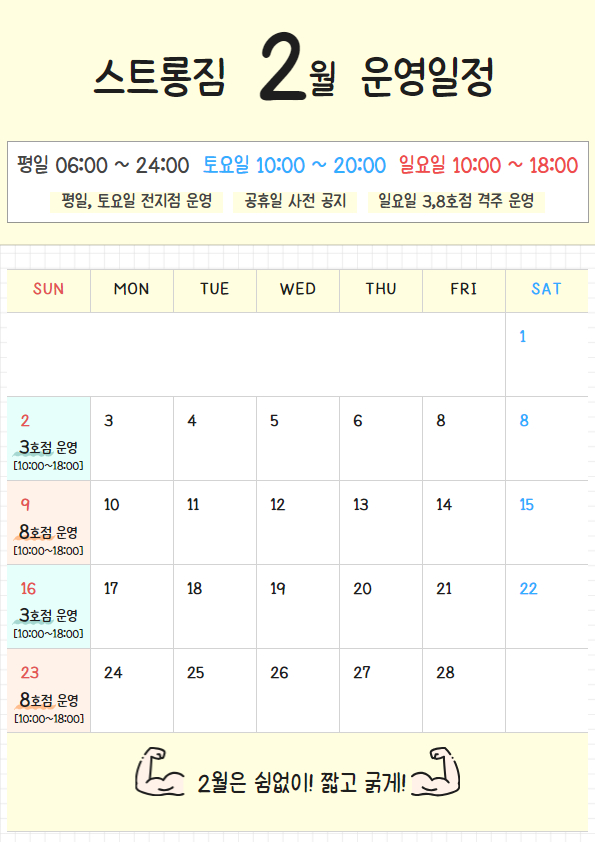Image resolution: width=595 pixels, height=842 pixels.
Task: Select Saturday February 1 cell
Action: (x=547, y=354)
